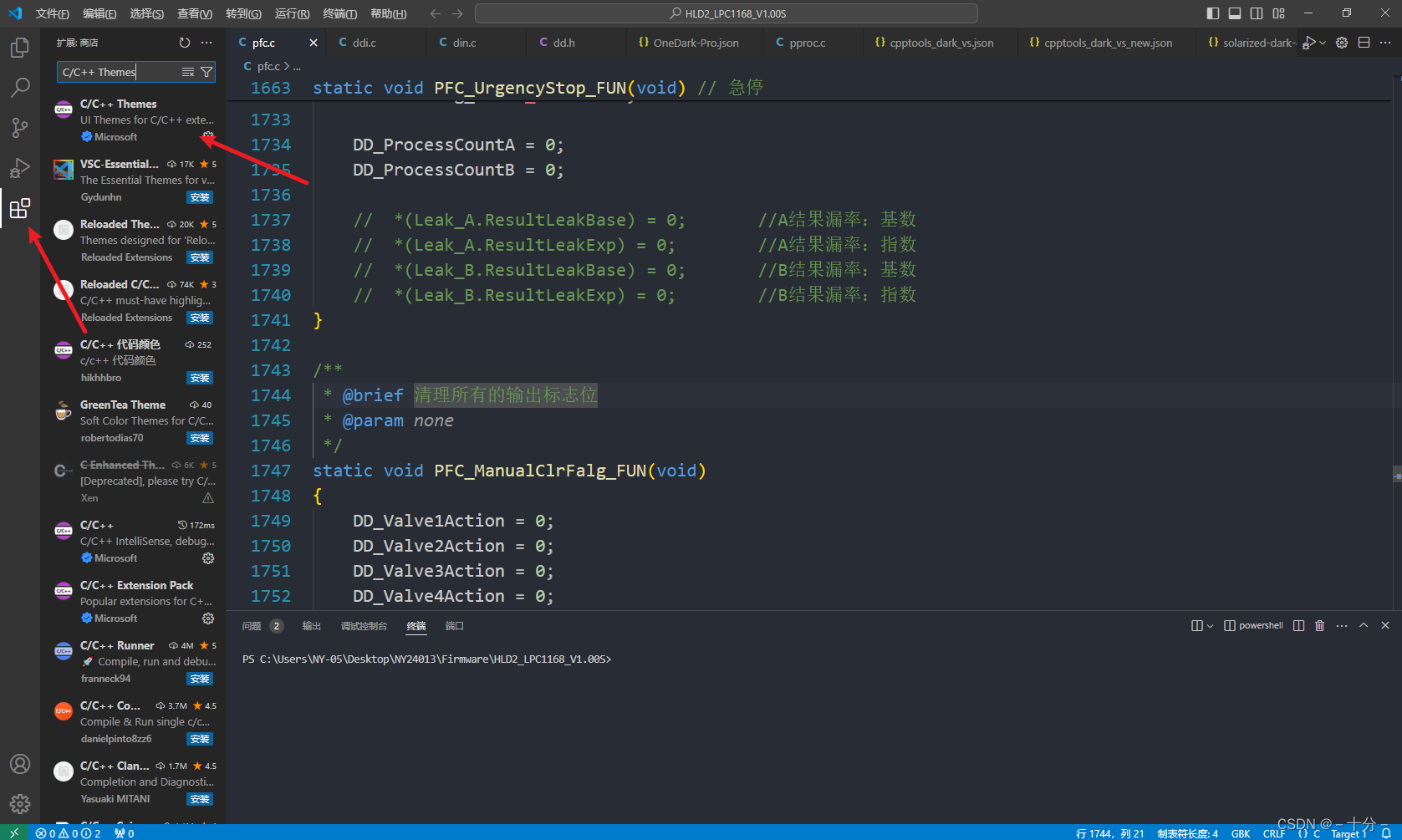Click GBK encoding in the status bar
Image resolution: width=1402 pixels, height=840 pixels.
(x=1241, y=833)
